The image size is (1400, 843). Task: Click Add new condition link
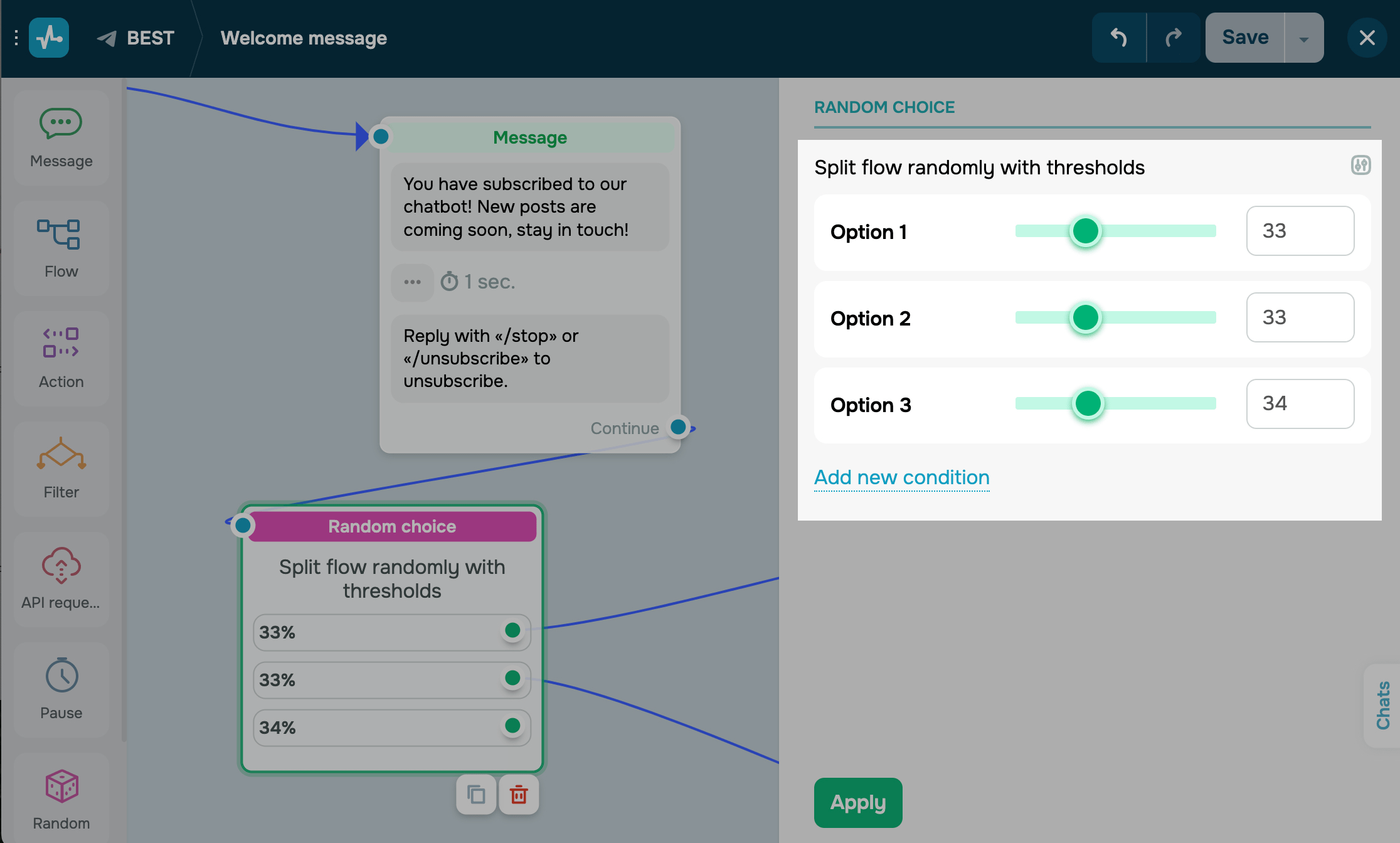click(x=901, y=477)
